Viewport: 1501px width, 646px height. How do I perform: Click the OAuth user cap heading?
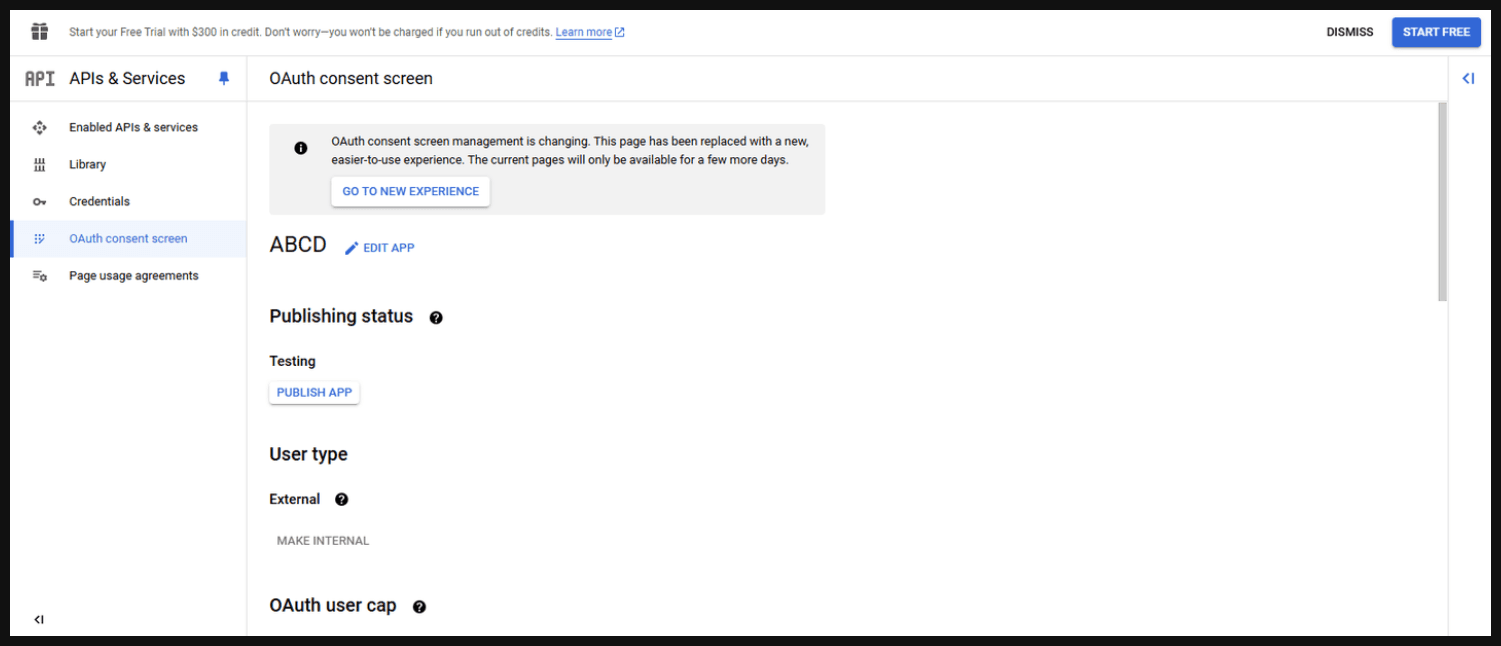(333, 605)
